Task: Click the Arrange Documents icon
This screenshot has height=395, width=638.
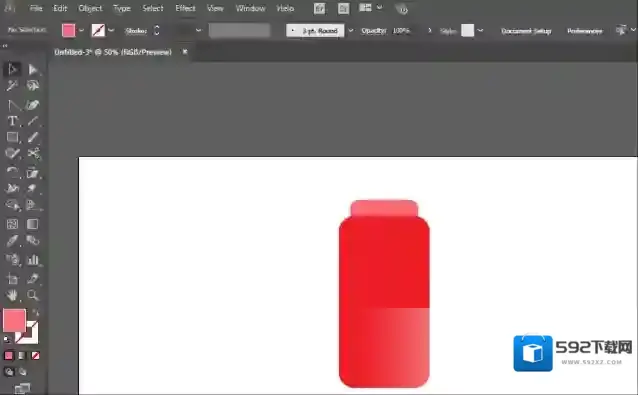Action: [365, 8]
